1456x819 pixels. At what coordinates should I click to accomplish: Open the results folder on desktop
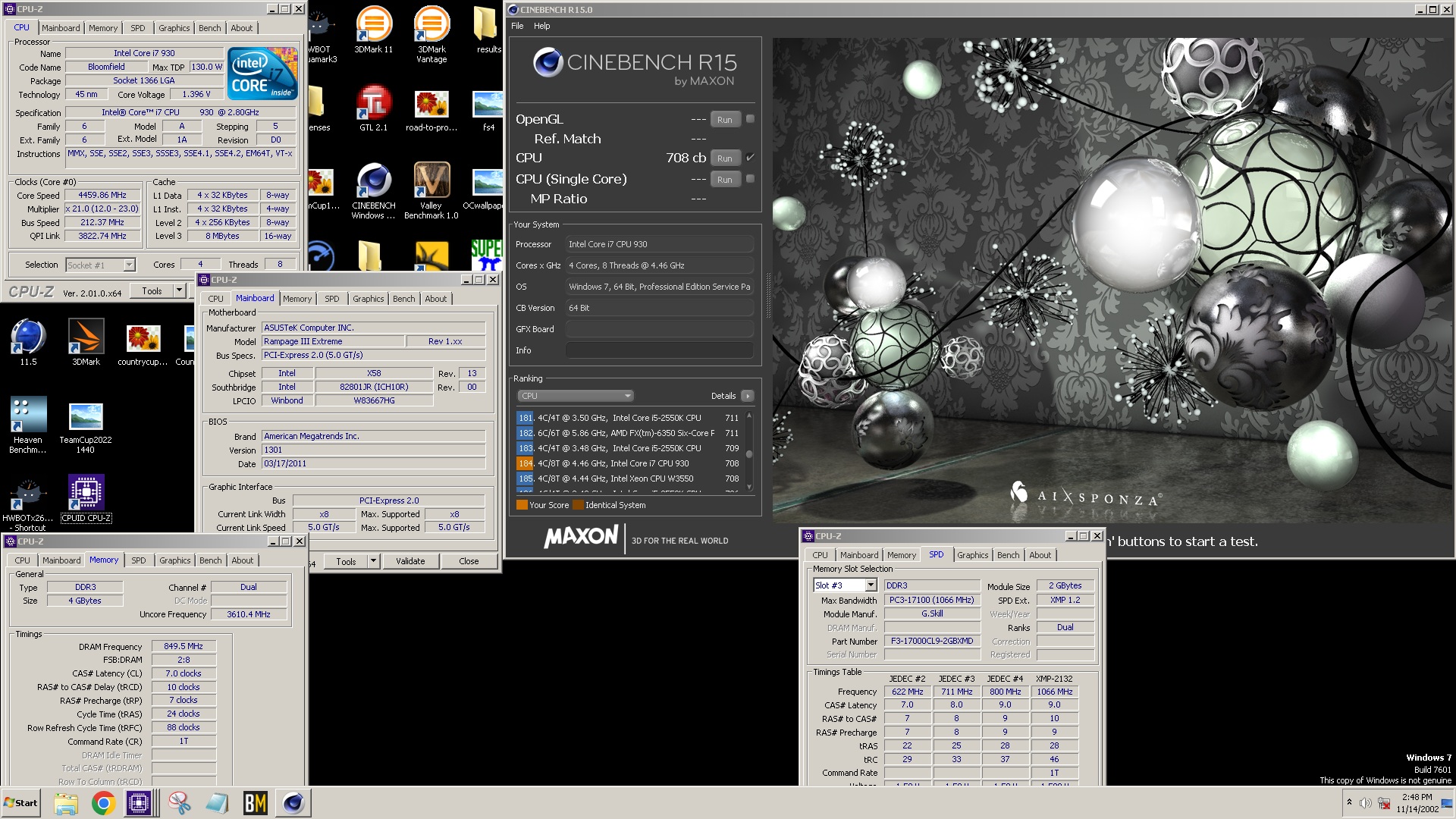tap(487, 30)
